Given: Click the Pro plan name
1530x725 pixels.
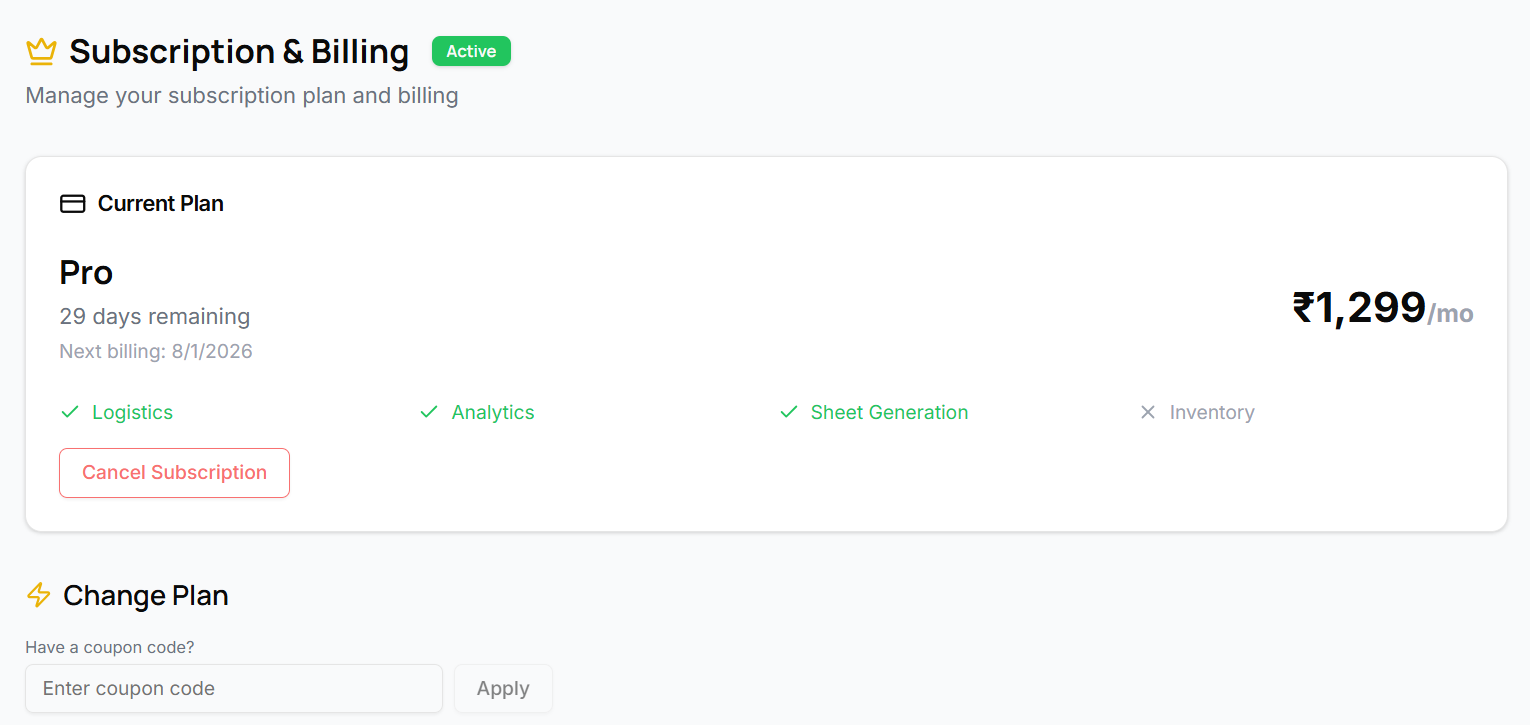Looking at the screenshot, I should click(86, 272).
